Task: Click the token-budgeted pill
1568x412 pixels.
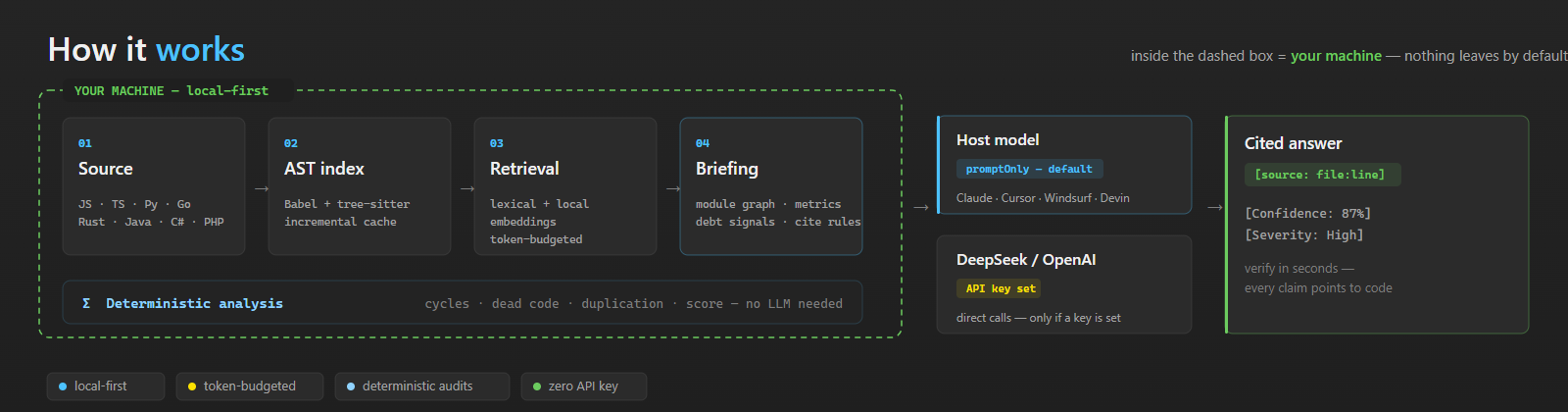Action: tap(250, 386)
